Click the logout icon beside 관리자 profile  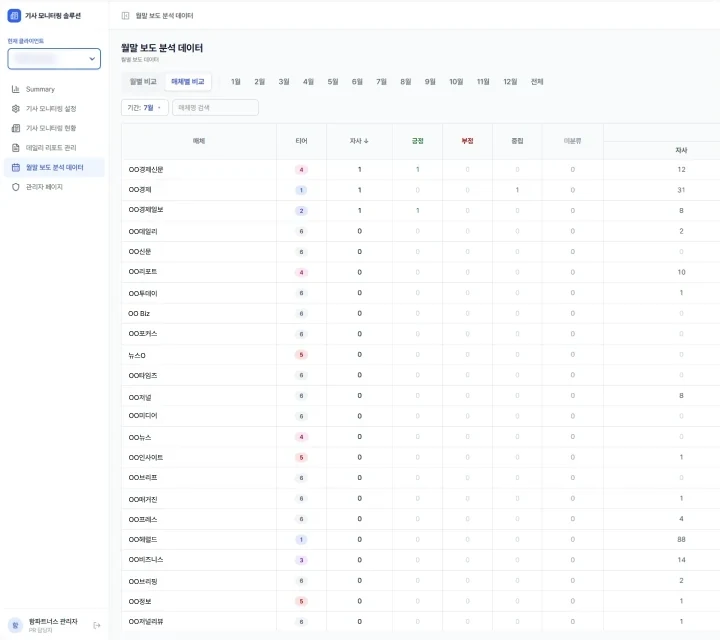pyautogui.click(x=97, y=625)
